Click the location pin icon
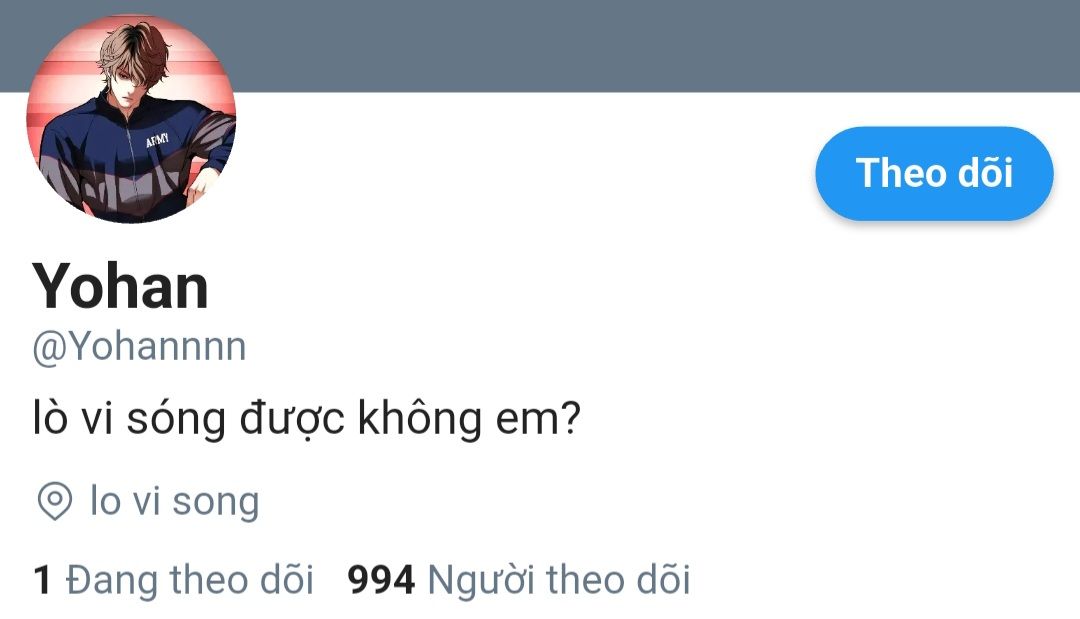This screenshot has width=1080, height=619. (54, 501)
